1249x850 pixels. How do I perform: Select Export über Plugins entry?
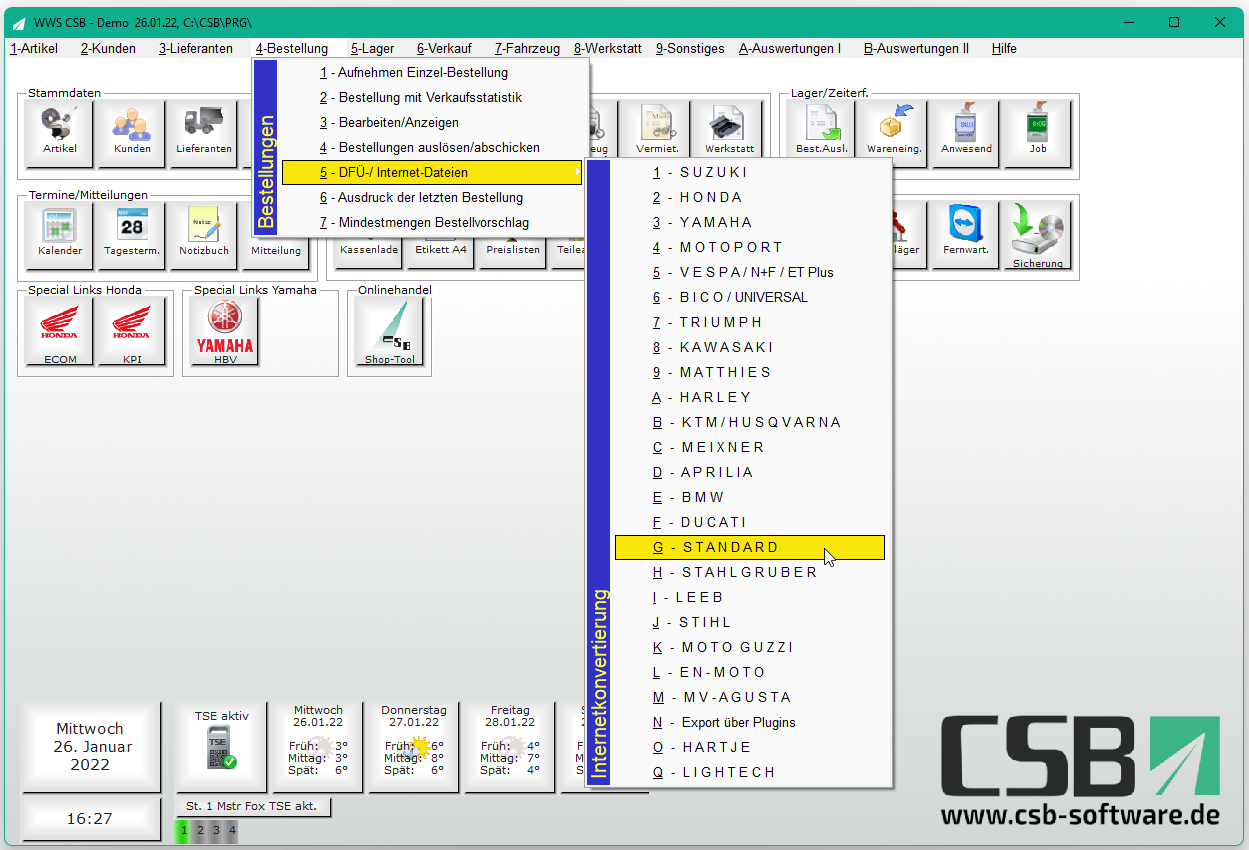[x=750, y=722]
